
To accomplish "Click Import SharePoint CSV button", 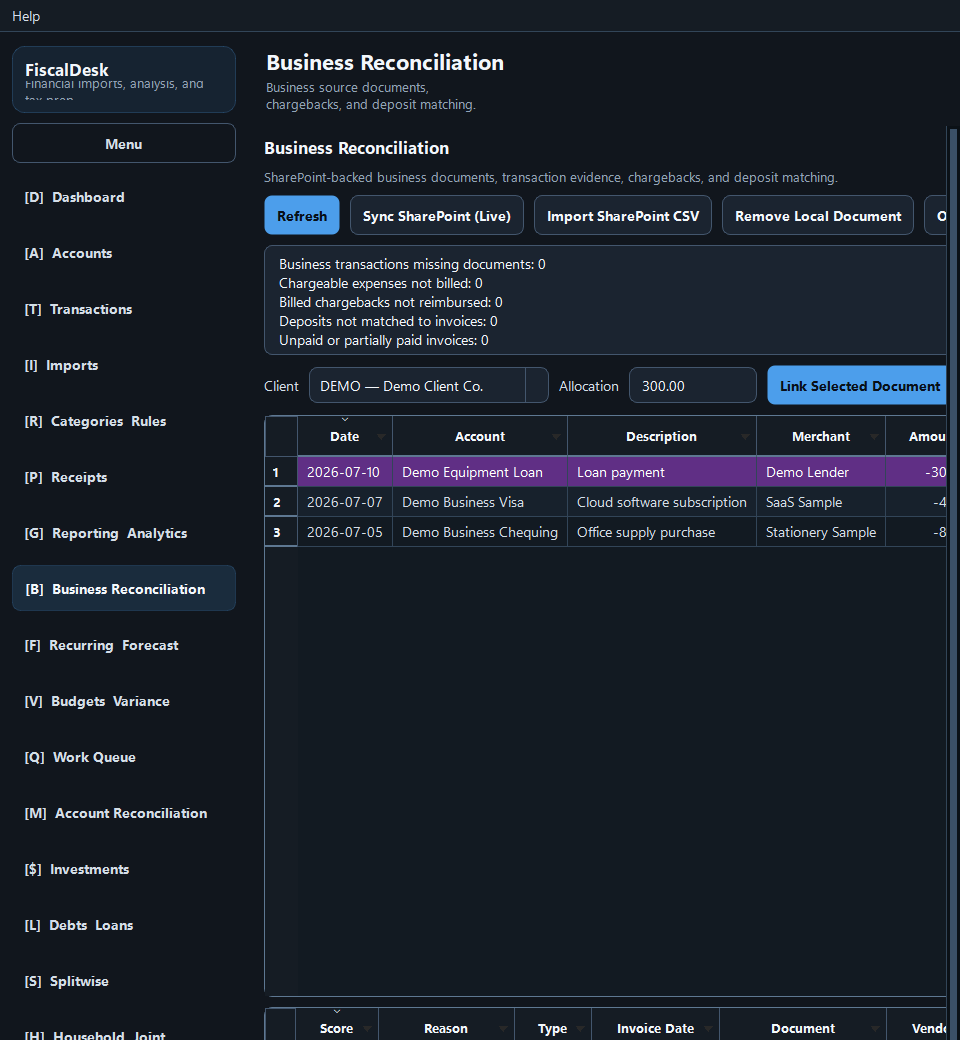I will (623, 216).
